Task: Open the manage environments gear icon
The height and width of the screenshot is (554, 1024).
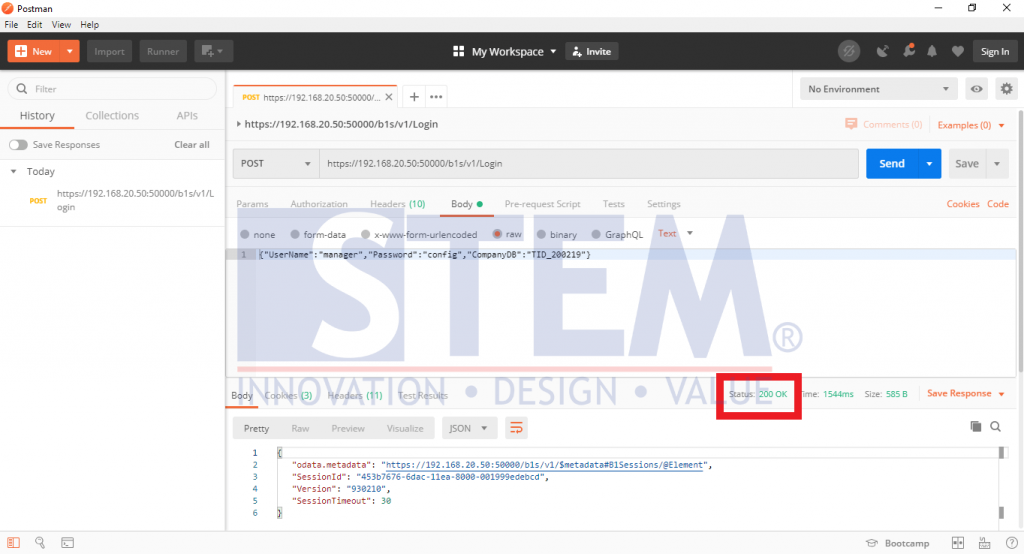Action: [x=1005, y=89]
